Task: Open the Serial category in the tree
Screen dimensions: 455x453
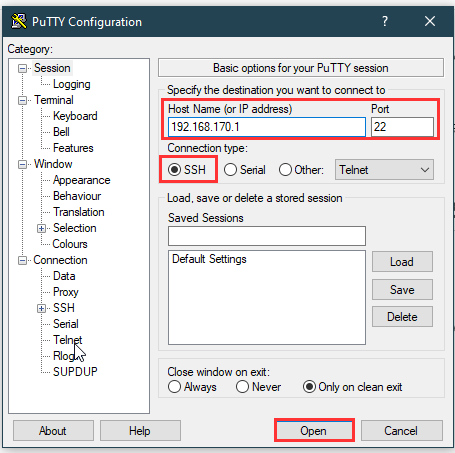Action: (66, 324)
